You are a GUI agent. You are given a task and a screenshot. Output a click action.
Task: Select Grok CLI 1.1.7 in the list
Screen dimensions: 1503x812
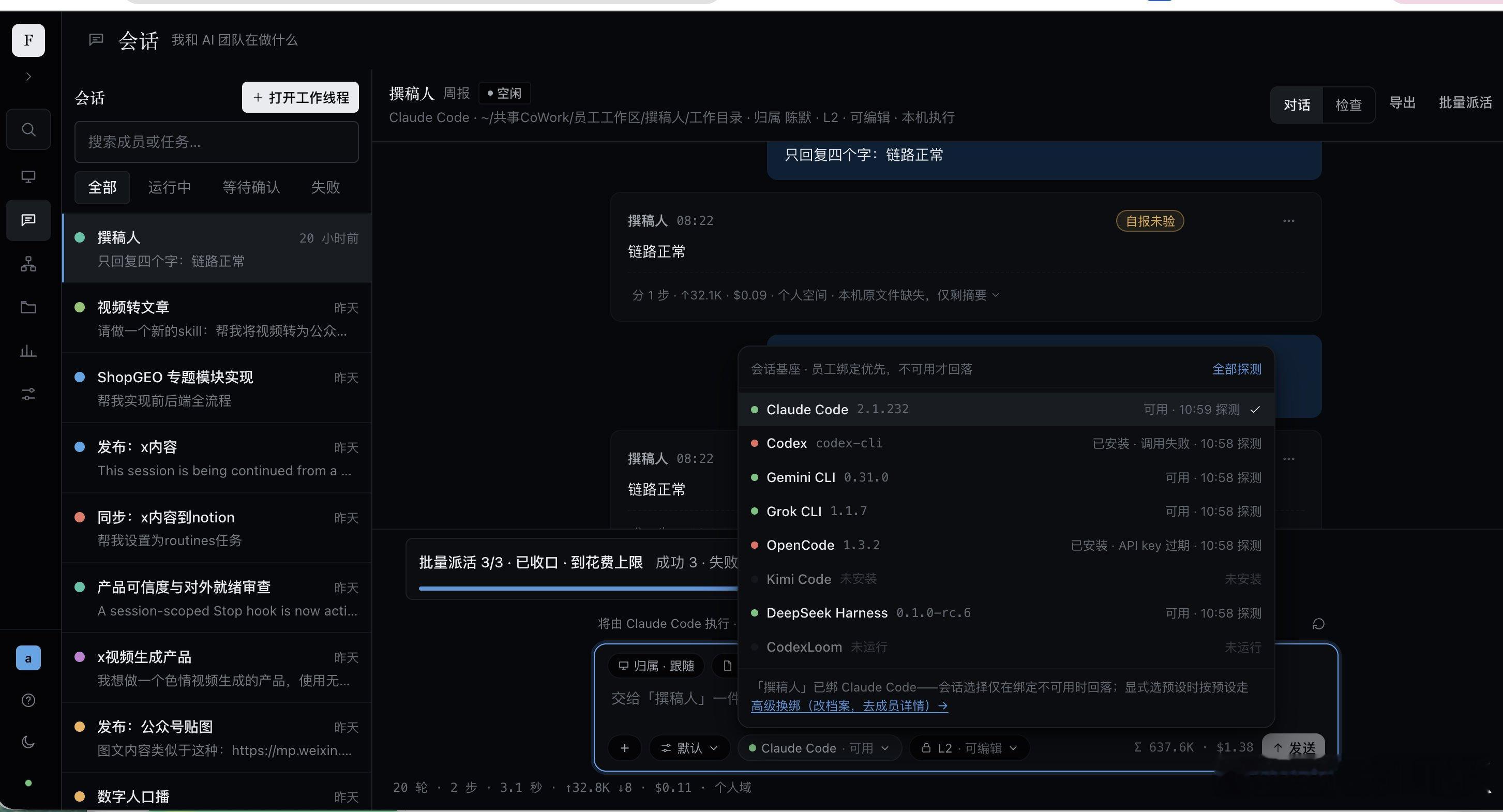[x=1006, y=511]
